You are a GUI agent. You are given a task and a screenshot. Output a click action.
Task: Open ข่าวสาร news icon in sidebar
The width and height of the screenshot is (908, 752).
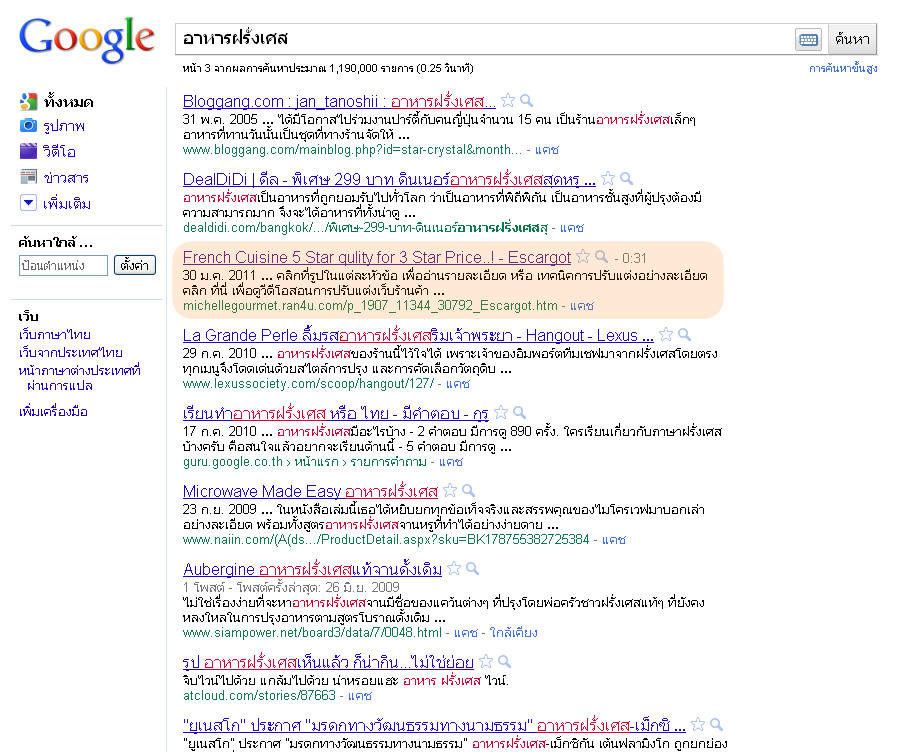[28, 177]
